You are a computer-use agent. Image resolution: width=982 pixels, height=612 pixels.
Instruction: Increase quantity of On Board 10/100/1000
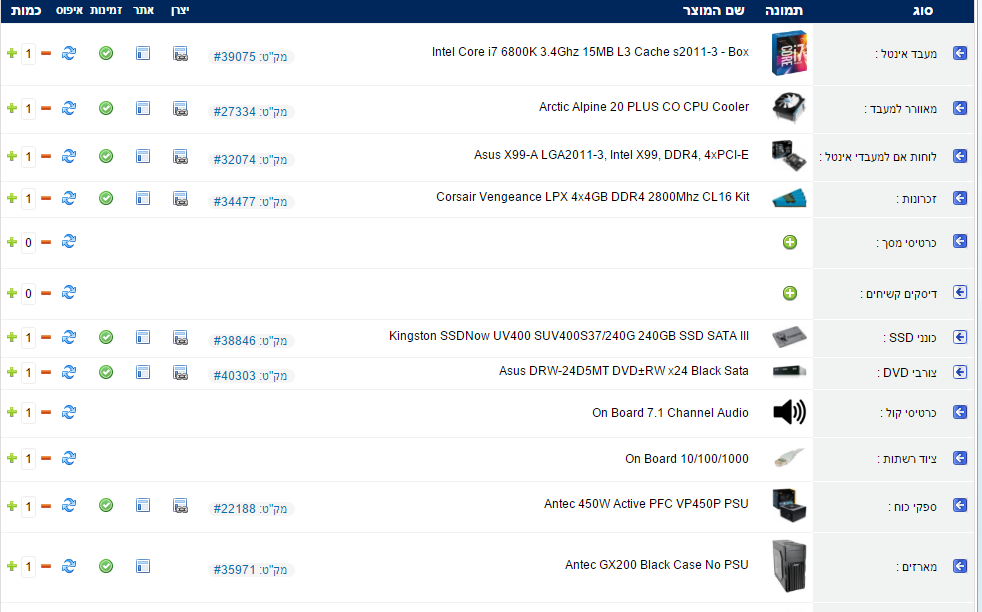tap(11, 458)
